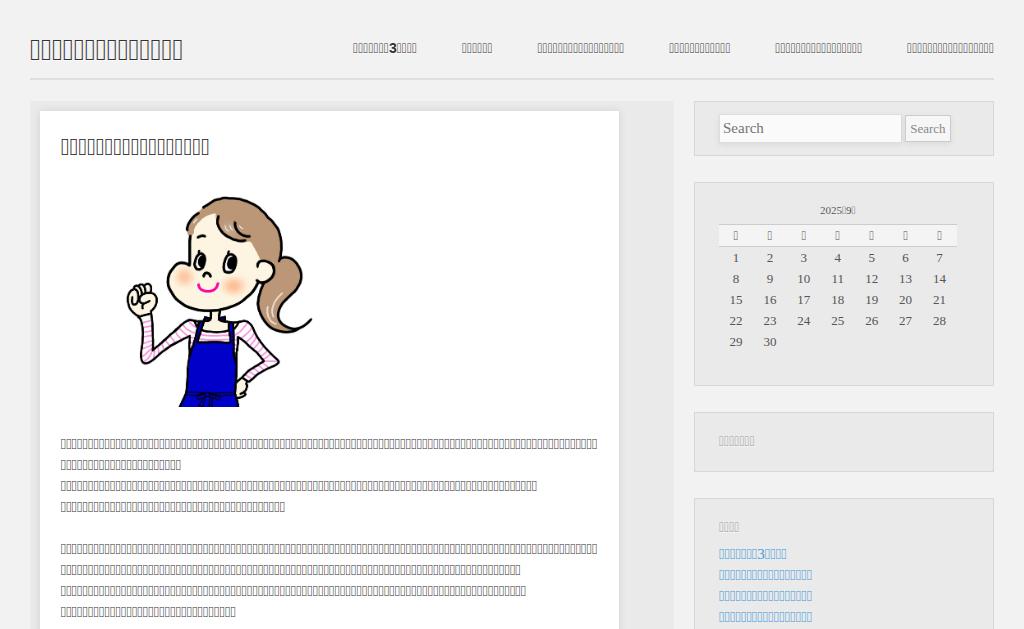The width and height of the screenshot is (1024, 629).
Task: Click the post title heading above the illustration
Action: coord(135,147)
